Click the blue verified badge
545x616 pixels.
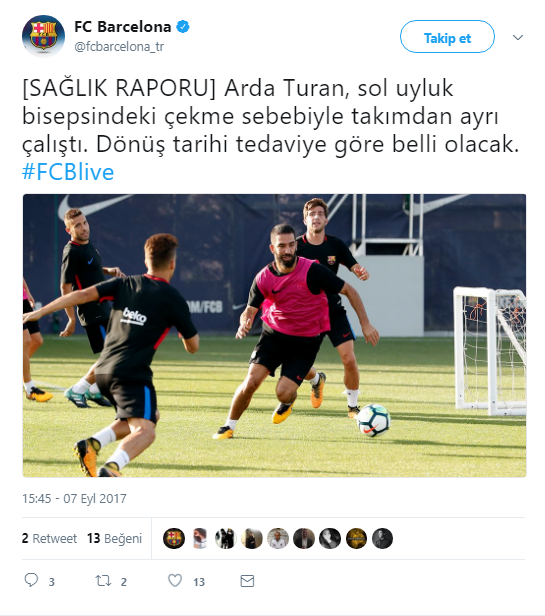coord(183,27)
